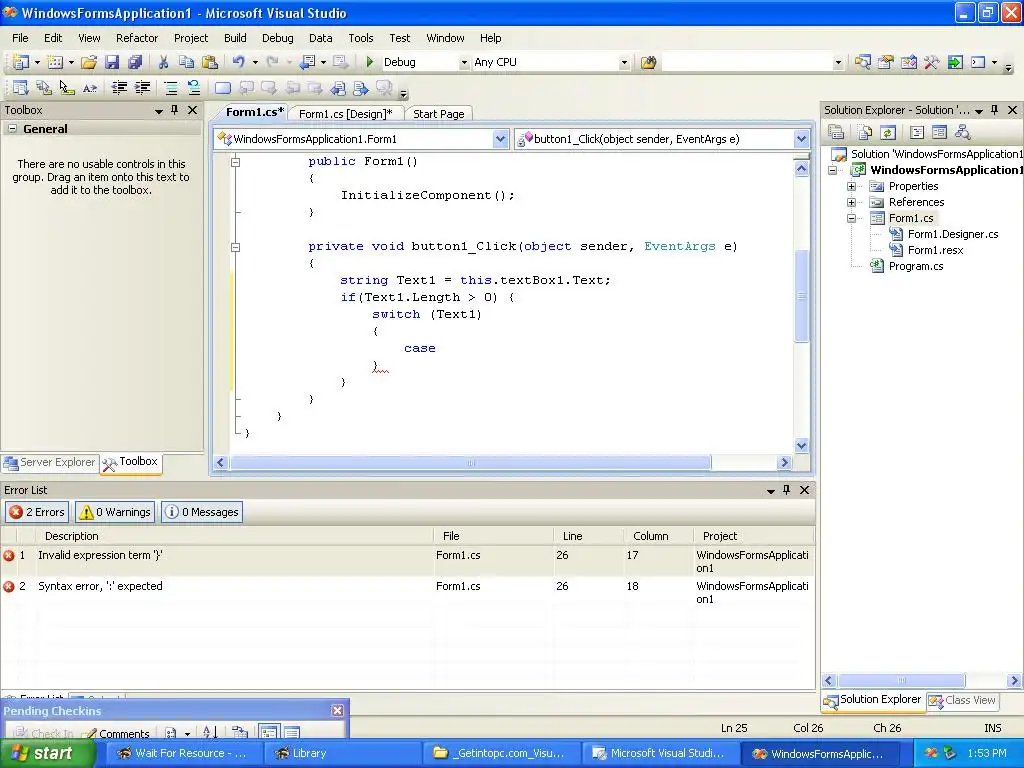Cut selection using the scissors icon
This screenshot has width=1024, height=768.
tap(163, 62)
